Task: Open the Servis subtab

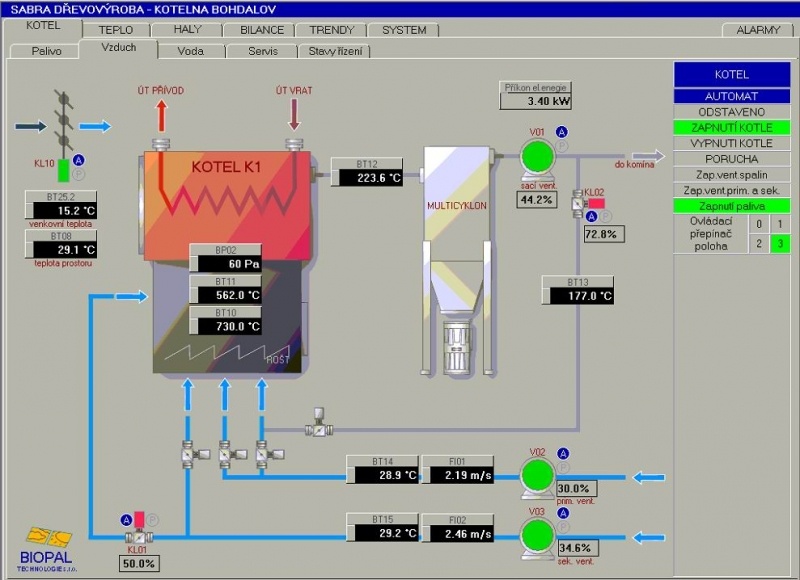Action: coord(263,51)
